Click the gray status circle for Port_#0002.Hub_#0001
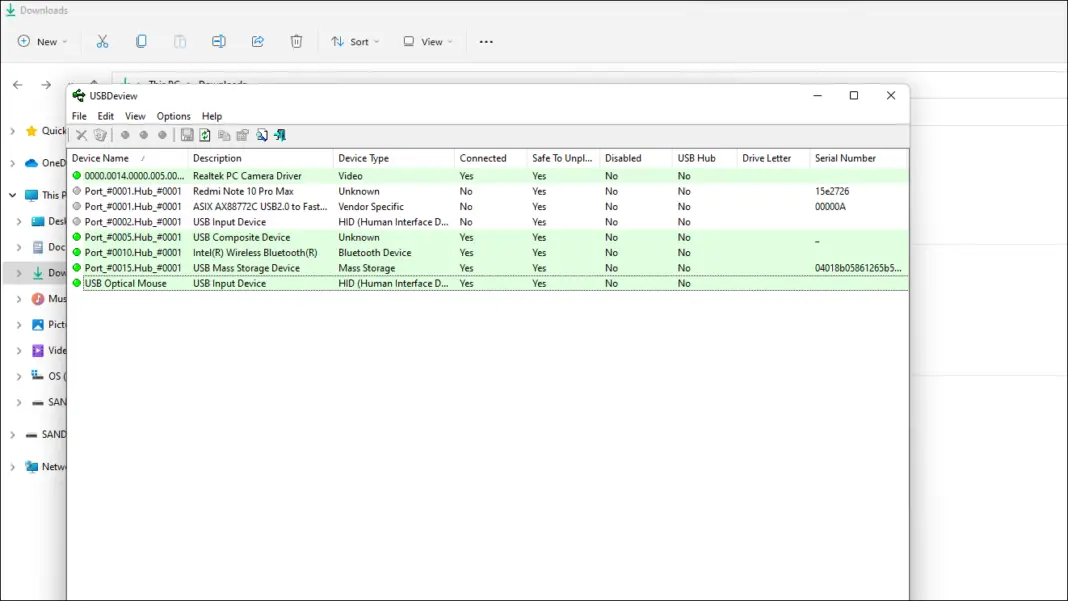The height and width of the screenshot is (601, 1068). [x=79, y=221]
